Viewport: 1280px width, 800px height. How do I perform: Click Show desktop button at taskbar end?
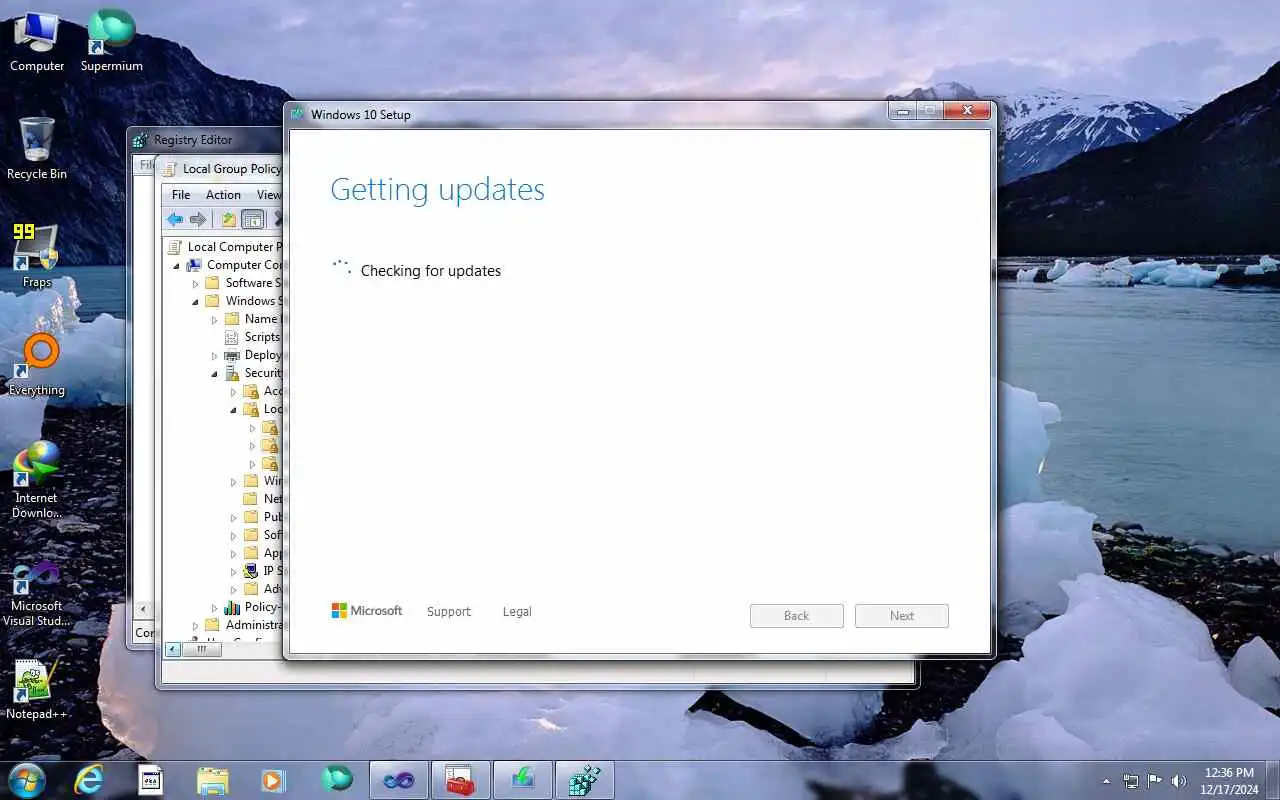click(x=1272, y=780)
